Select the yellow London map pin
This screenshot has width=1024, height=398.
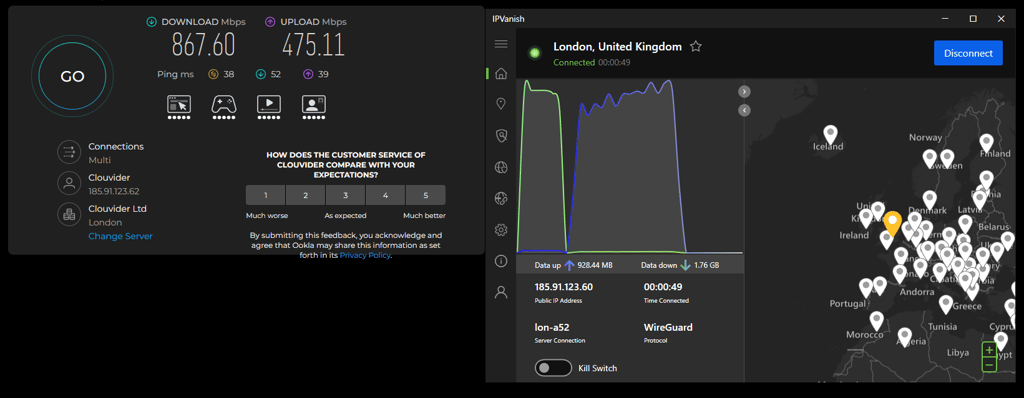[x=892, y=224]
